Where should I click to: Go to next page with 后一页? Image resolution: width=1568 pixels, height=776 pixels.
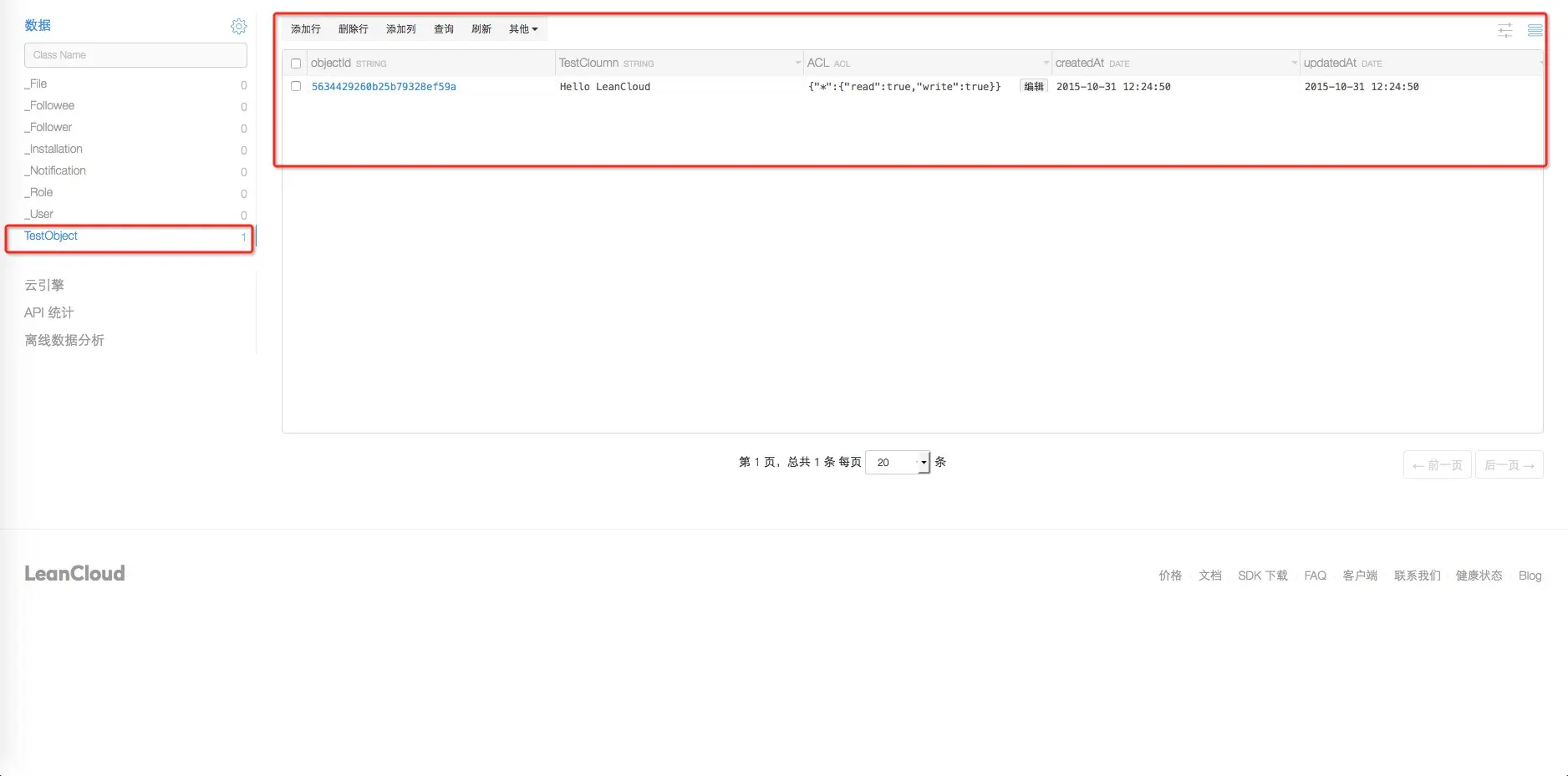1509,465
